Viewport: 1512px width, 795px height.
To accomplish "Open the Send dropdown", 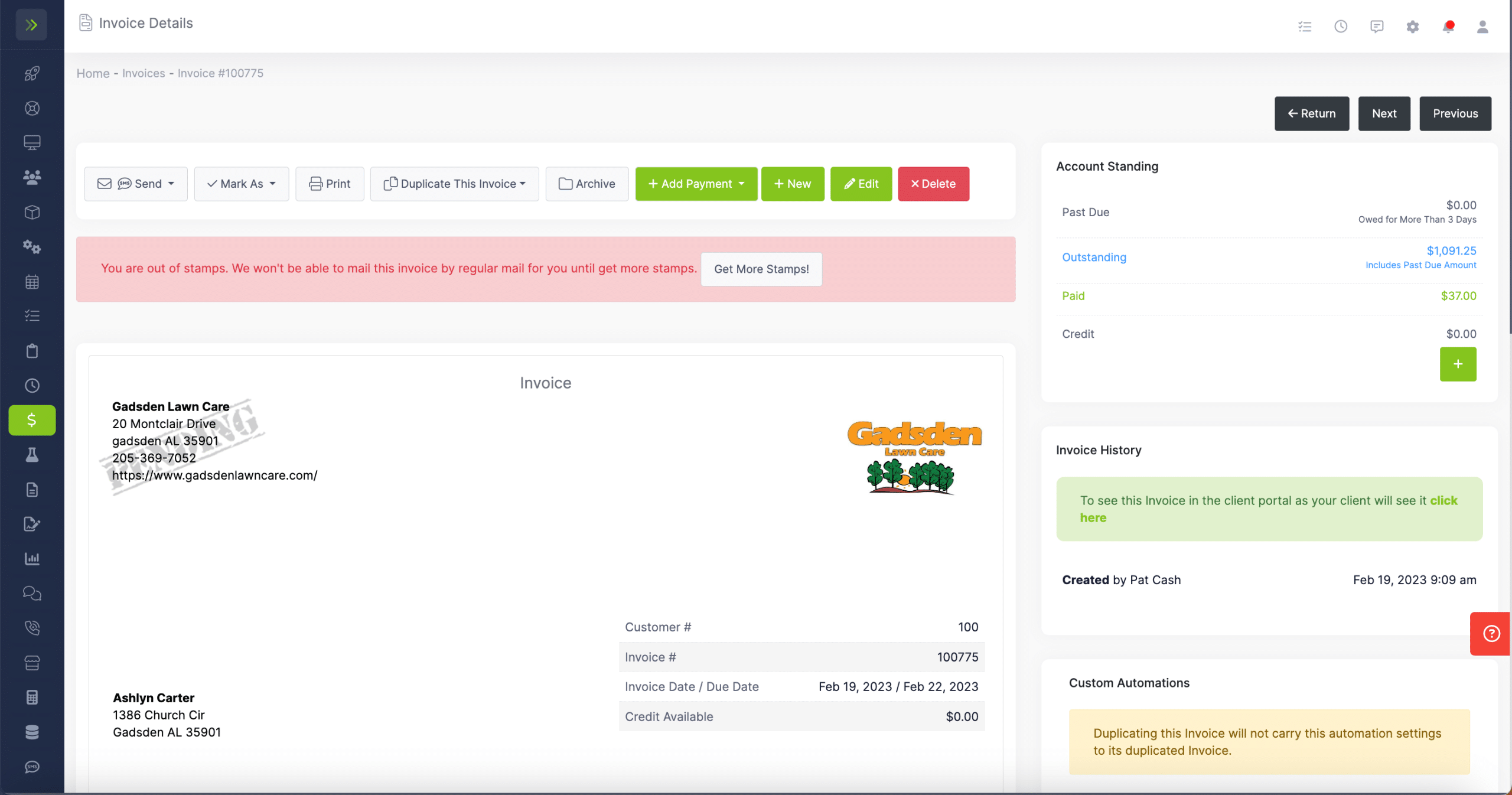I will pyautogui.click(x=136, y=184).
